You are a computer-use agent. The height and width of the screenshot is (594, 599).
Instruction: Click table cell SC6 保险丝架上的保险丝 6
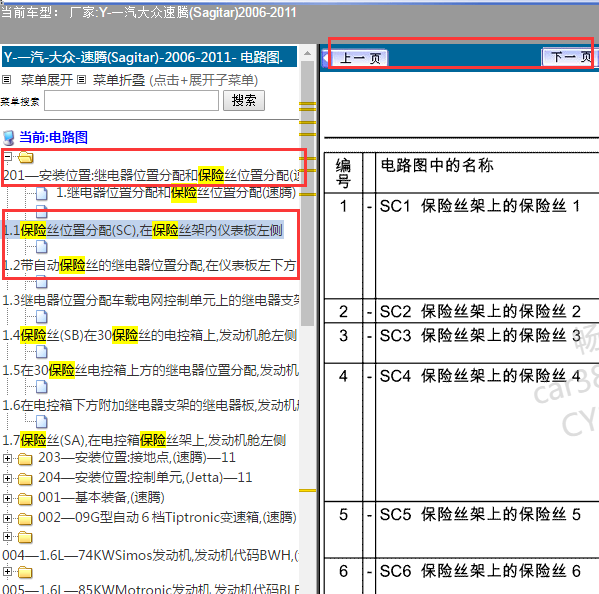tap(487, 576)
